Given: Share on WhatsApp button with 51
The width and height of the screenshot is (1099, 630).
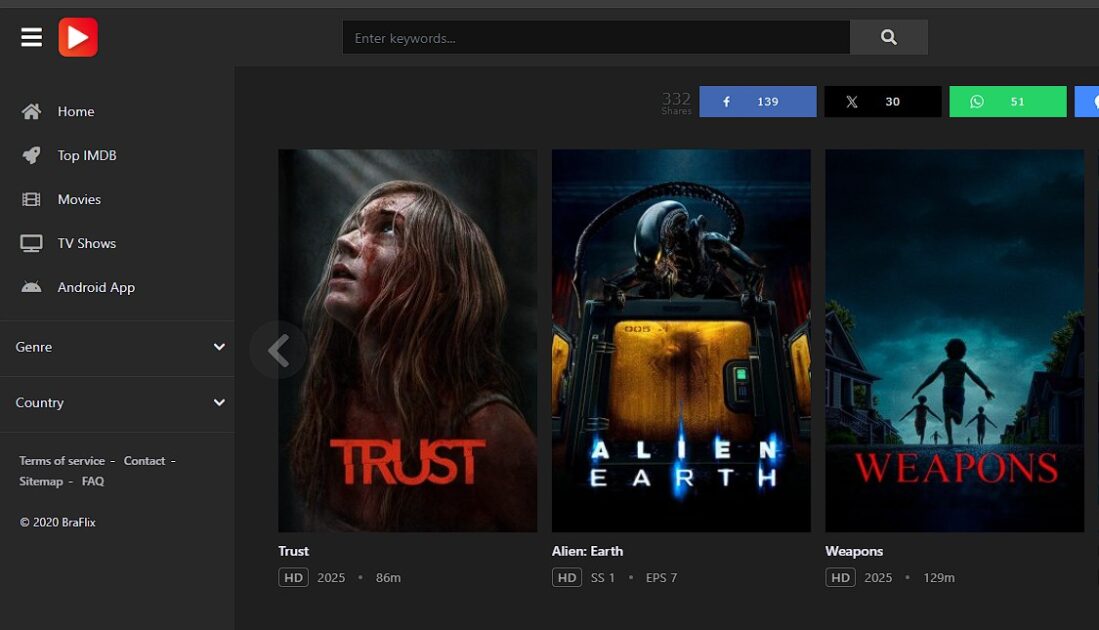Looking at the screenshot, I should pos(1008,102).
